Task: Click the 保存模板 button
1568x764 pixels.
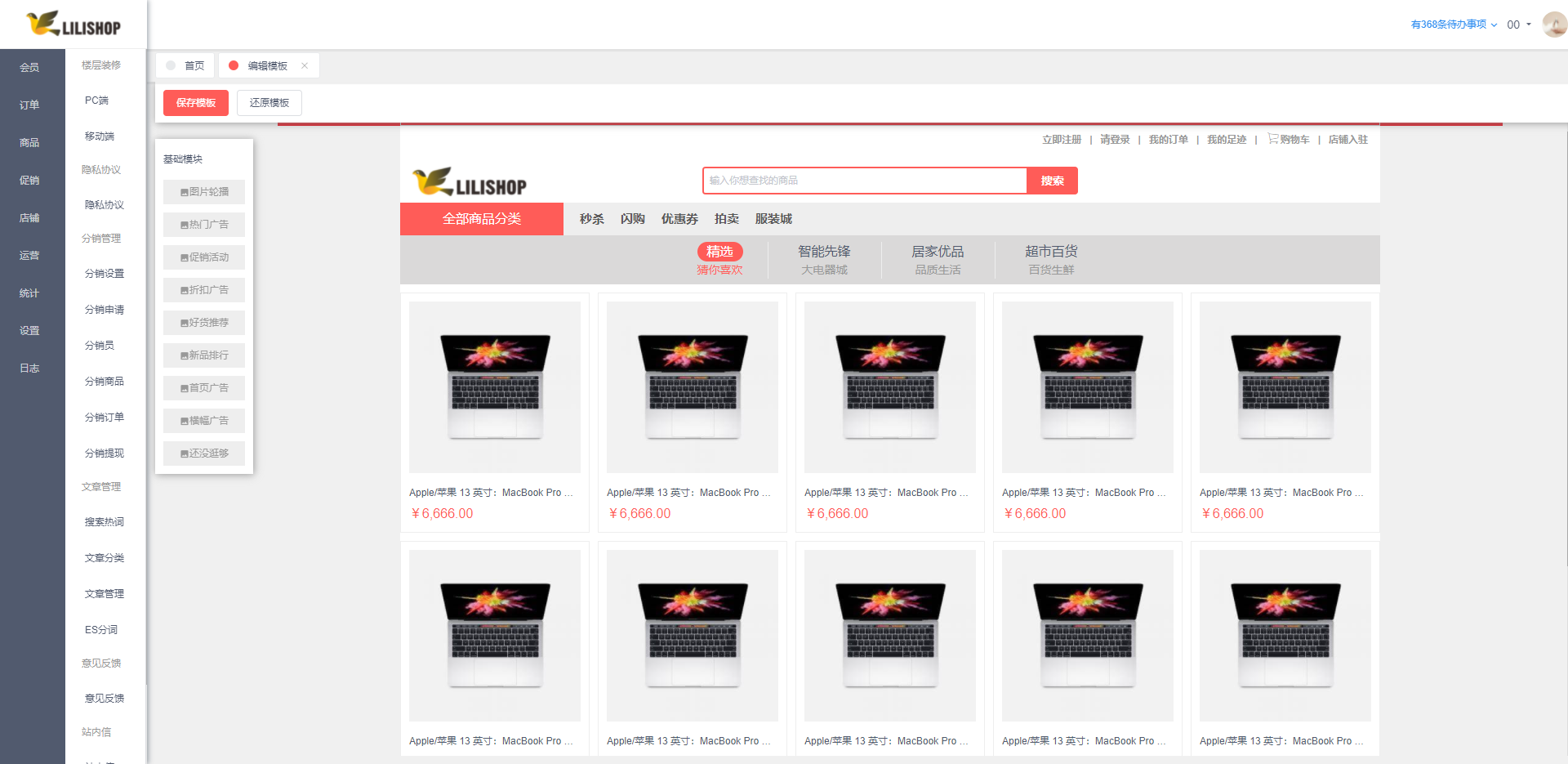Action: click(196, 103)
